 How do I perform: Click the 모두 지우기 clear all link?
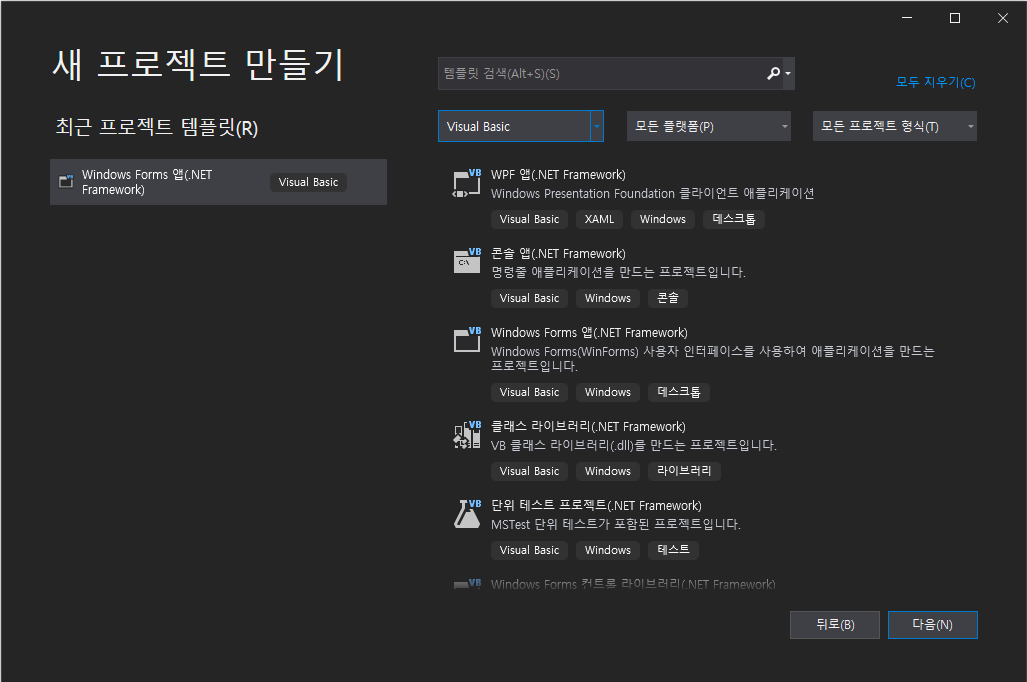[x=935, y=83]
